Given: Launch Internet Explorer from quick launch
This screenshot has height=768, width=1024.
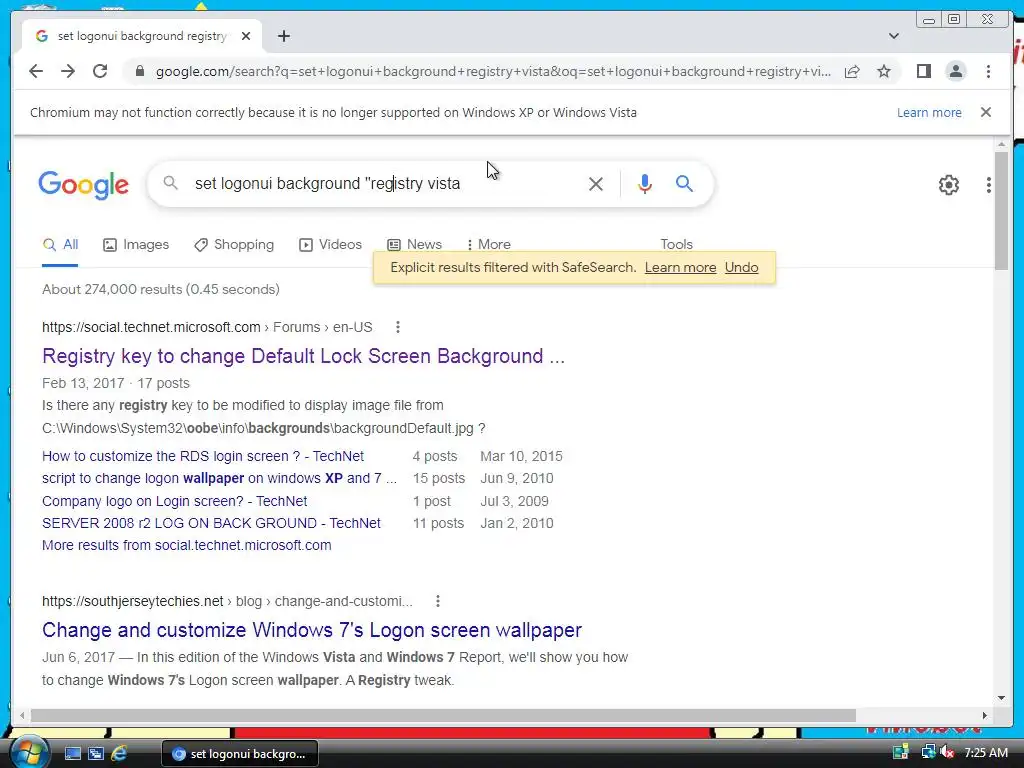Looking at the screenshot, I should (119, 754).
